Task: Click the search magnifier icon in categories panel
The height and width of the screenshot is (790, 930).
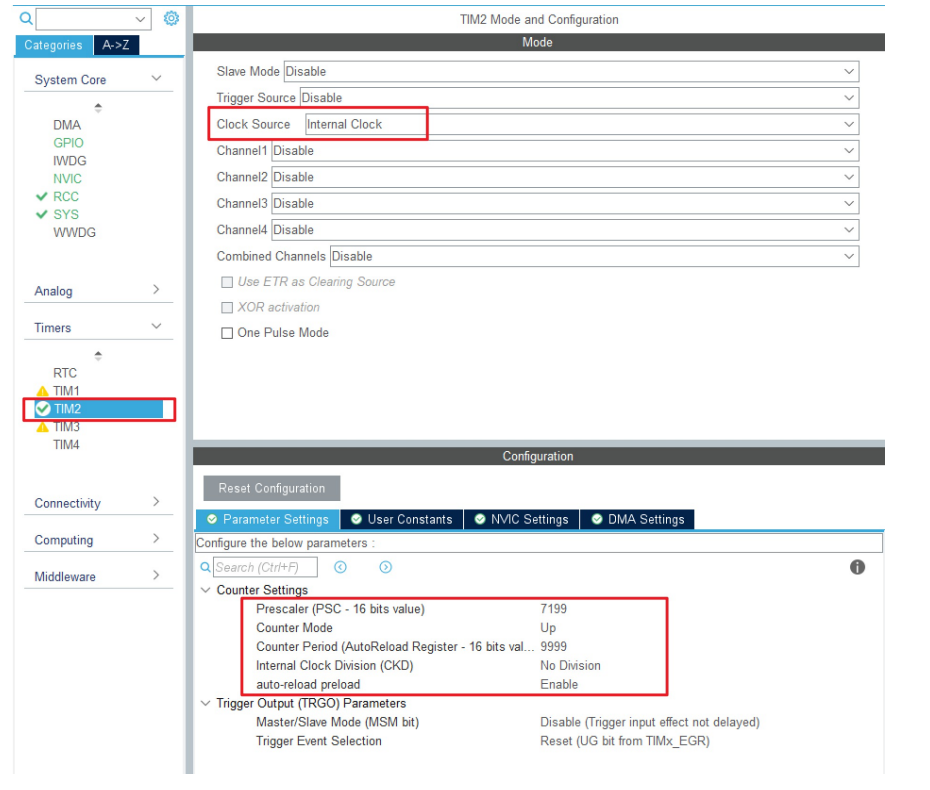Action: coord(26,18)
